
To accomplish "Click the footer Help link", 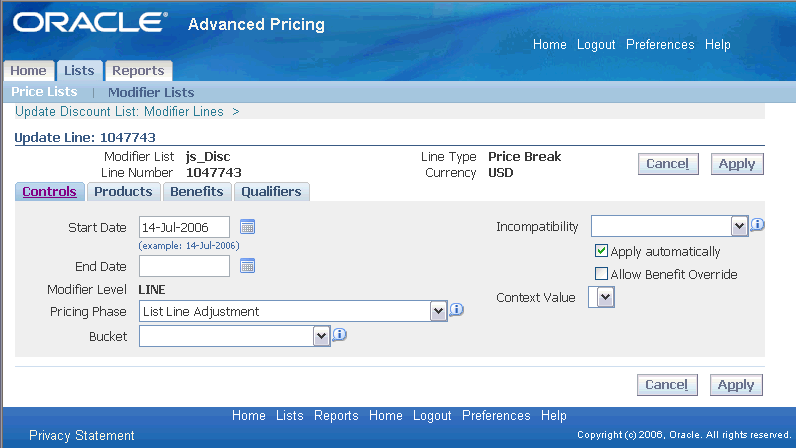I will (553, 415).
